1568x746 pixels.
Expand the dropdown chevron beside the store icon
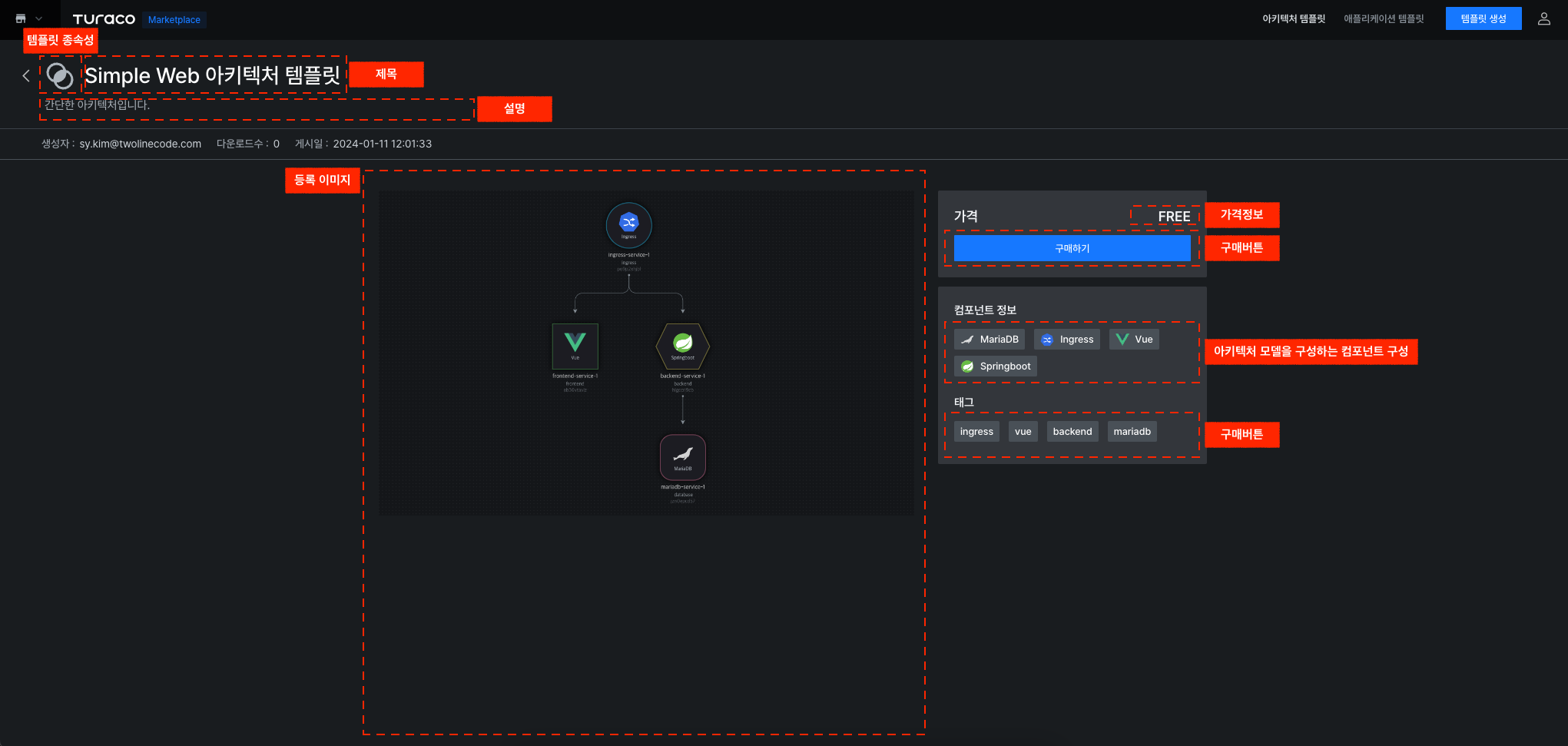(39, 18)
